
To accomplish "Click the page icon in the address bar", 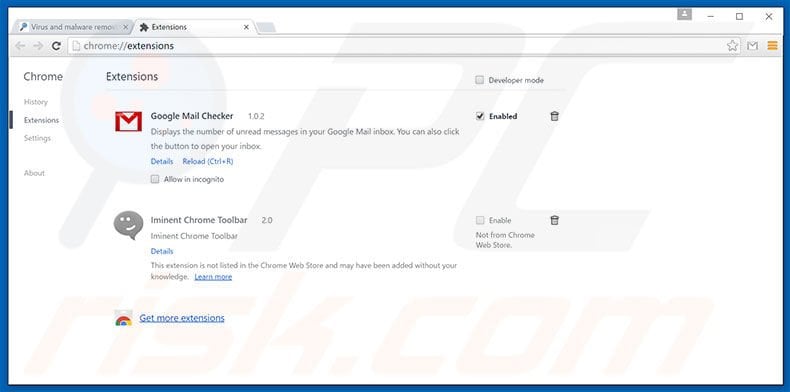I will tap(76, 46).
